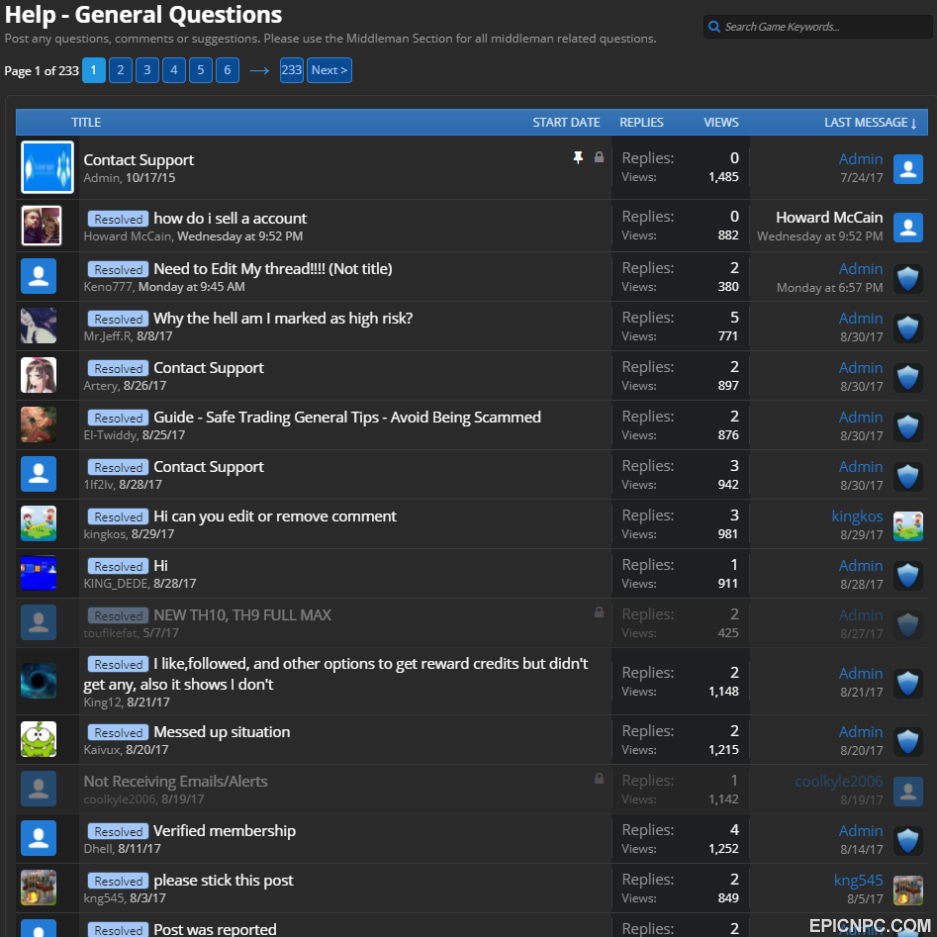Sort by Replies column header

(x=641, y=123)
